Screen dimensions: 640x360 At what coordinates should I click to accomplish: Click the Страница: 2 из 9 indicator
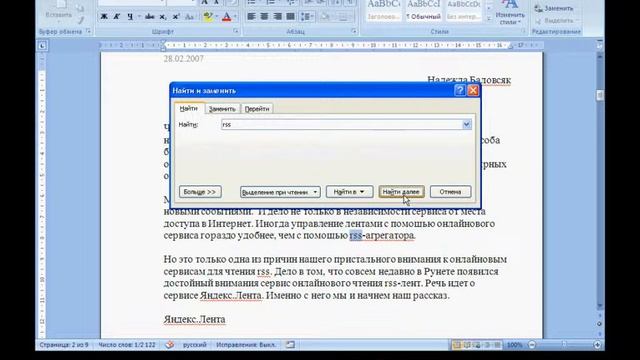pos(64,345)
